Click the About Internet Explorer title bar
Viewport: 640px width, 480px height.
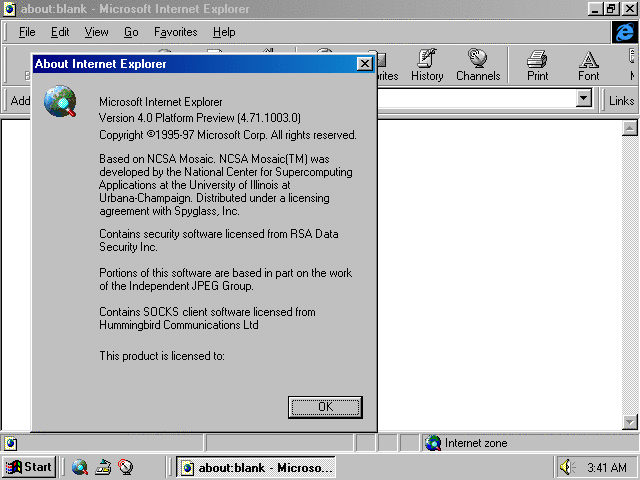coord(204,64)
